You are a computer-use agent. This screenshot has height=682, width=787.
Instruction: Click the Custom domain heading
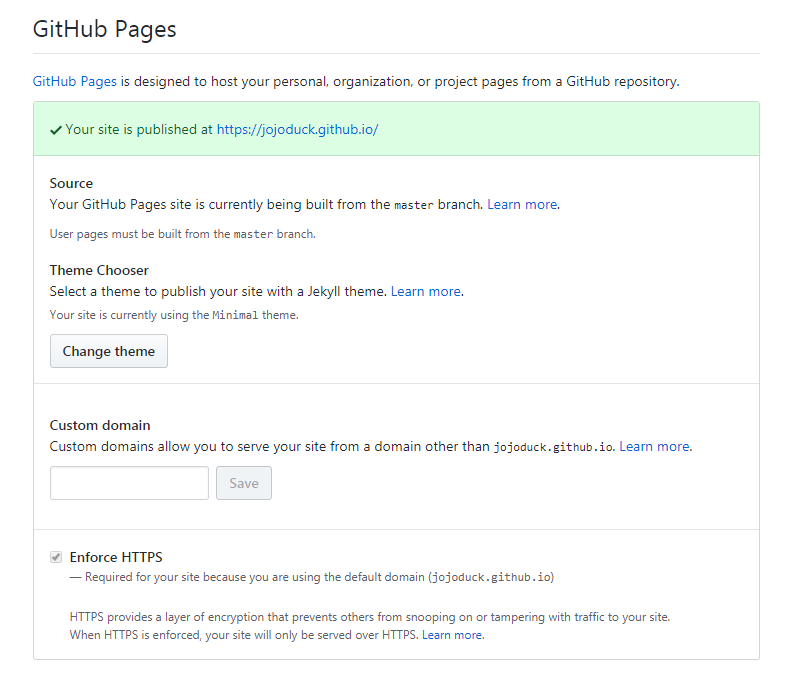(x=100, y=425)
